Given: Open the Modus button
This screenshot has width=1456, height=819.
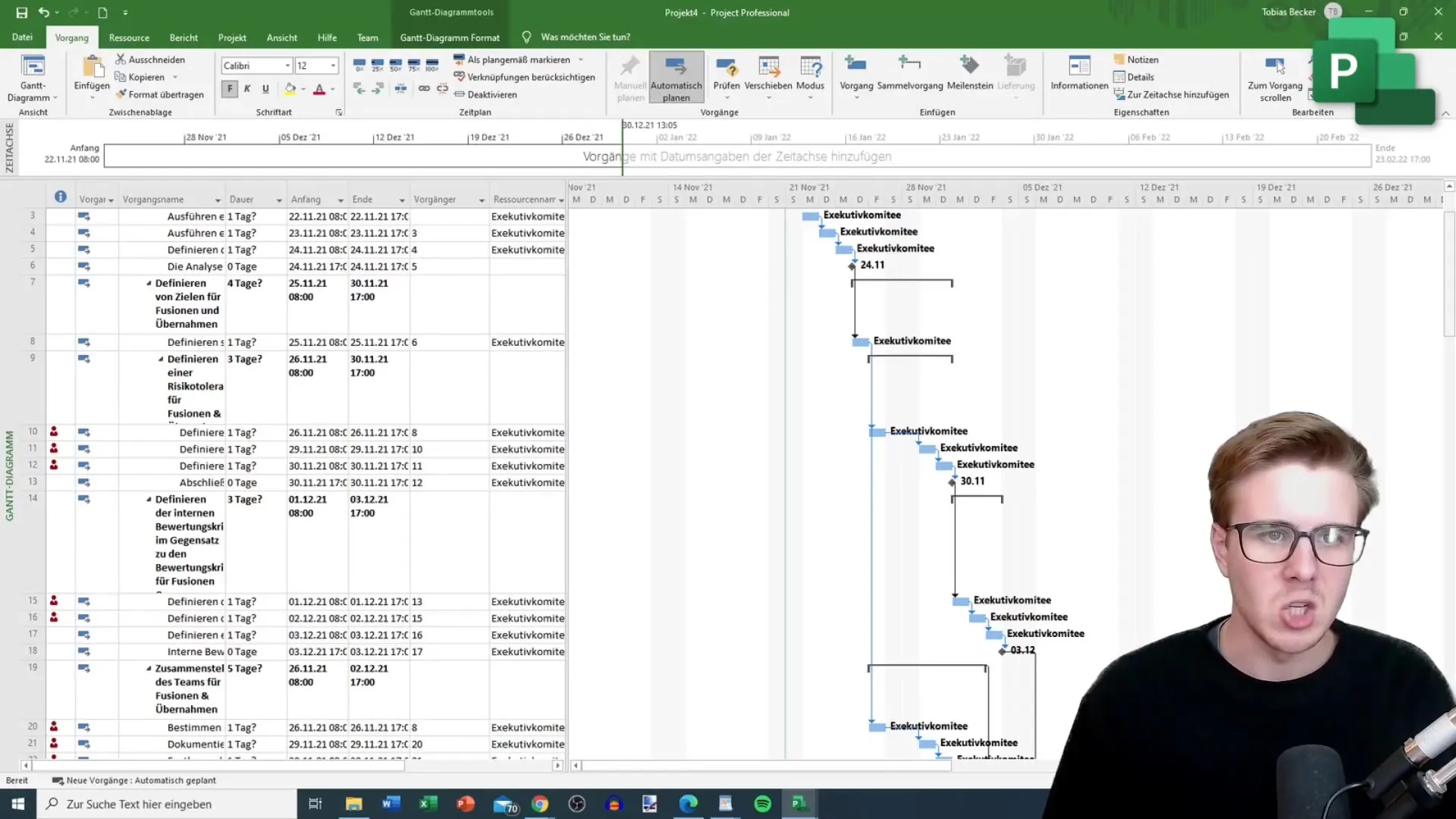Looking at the screenshot, I should click(x=810, y=78).
